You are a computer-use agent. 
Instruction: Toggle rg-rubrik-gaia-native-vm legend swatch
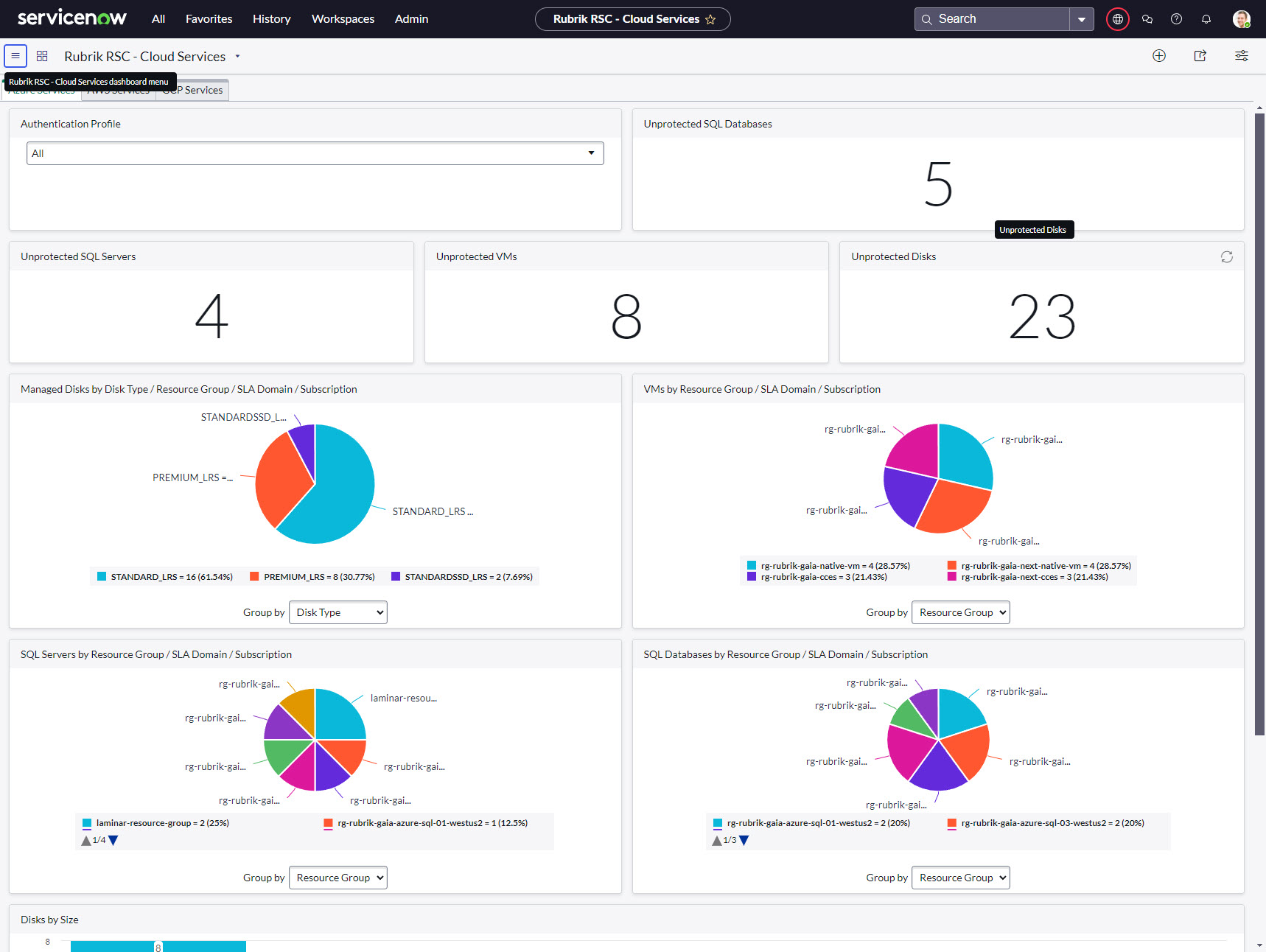(x=752, y=566)
